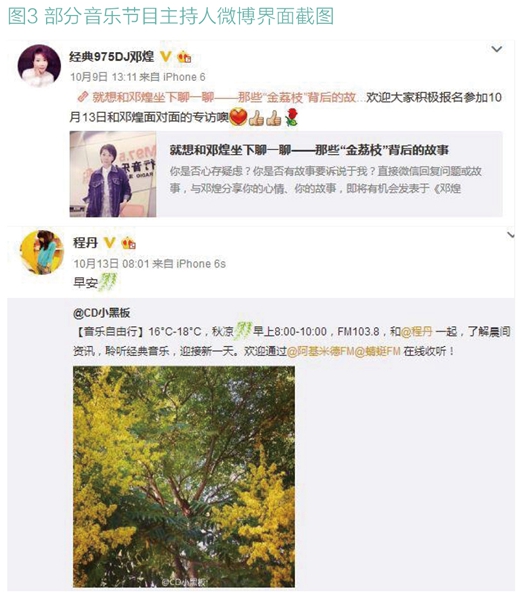Click the @CD小黑板 account name
523x600 pixels.
pos(102,313)
